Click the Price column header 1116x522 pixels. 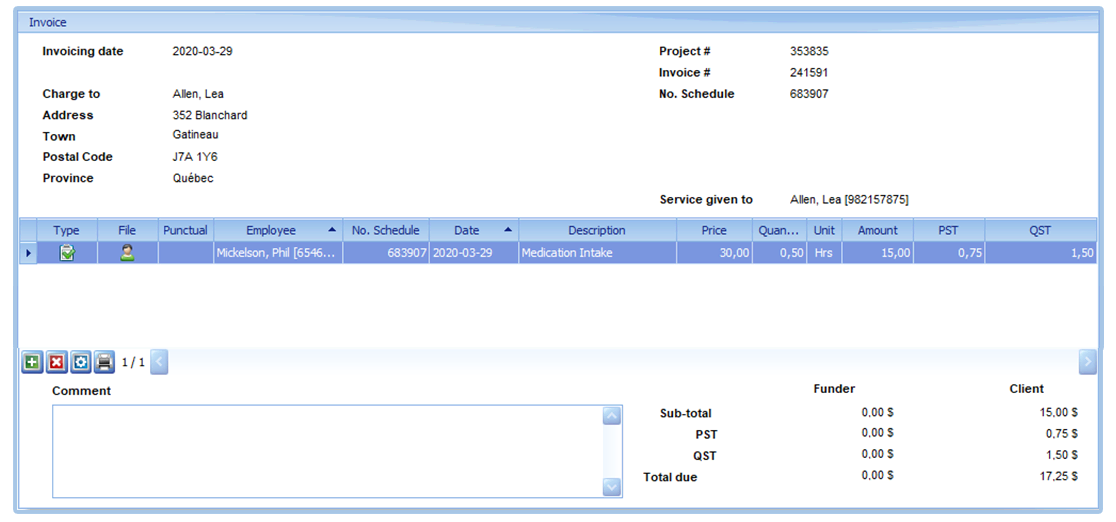(x=714, y=230)
